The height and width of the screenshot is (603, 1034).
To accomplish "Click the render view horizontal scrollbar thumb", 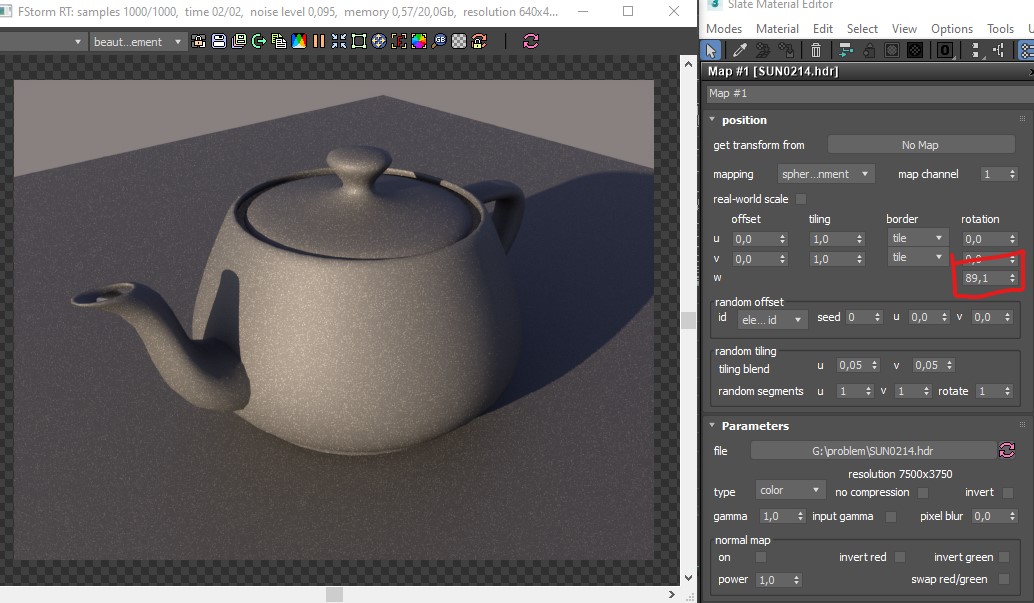I will pos(334,594).
